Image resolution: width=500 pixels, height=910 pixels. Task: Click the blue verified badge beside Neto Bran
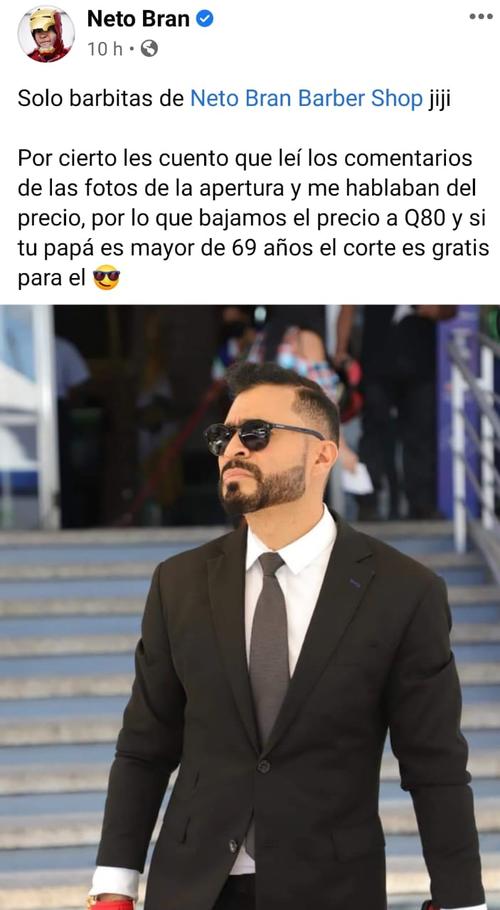pyautogui.click(x=204, y=19)
